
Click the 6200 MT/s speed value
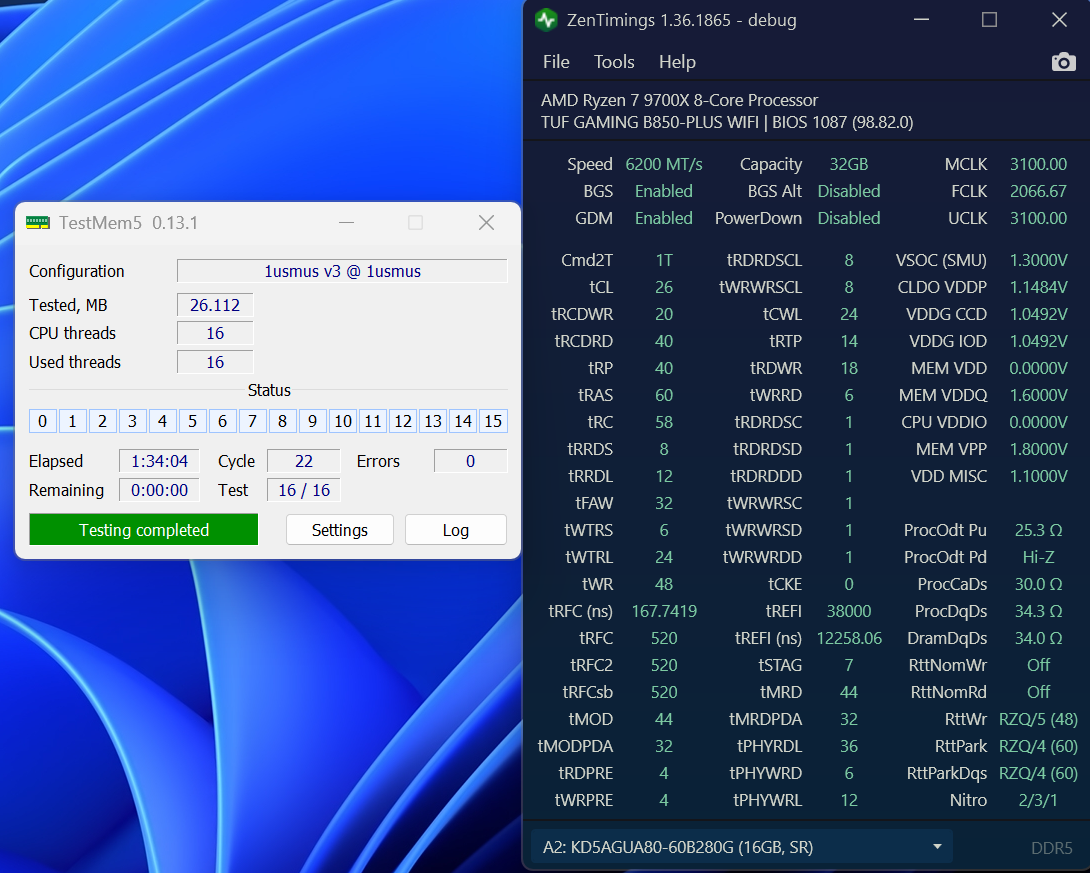tap(664, 164)
